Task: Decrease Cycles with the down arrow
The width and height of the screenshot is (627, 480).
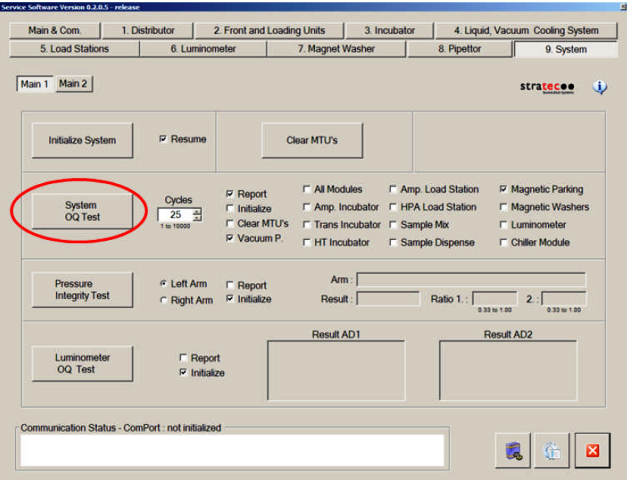Action: point(197,218)
